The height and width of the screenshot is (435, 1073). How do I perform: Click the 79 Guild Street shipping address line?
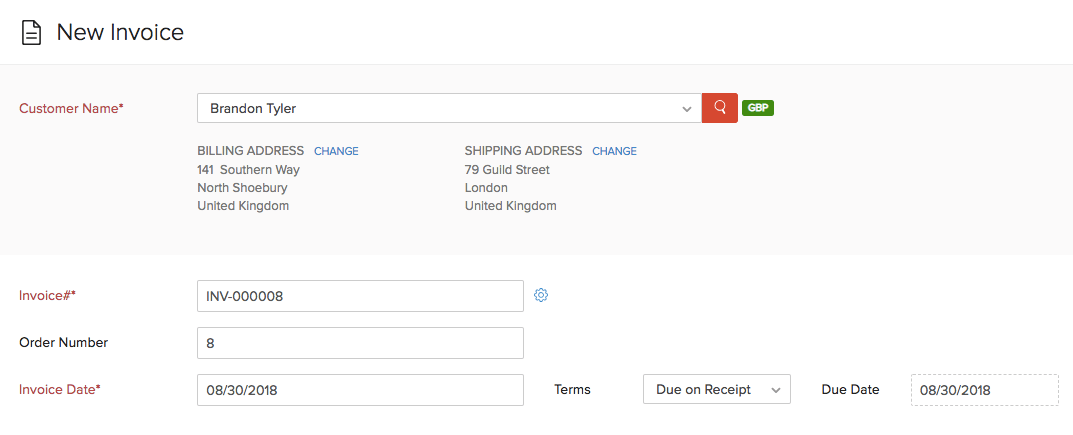click(507, 170)
